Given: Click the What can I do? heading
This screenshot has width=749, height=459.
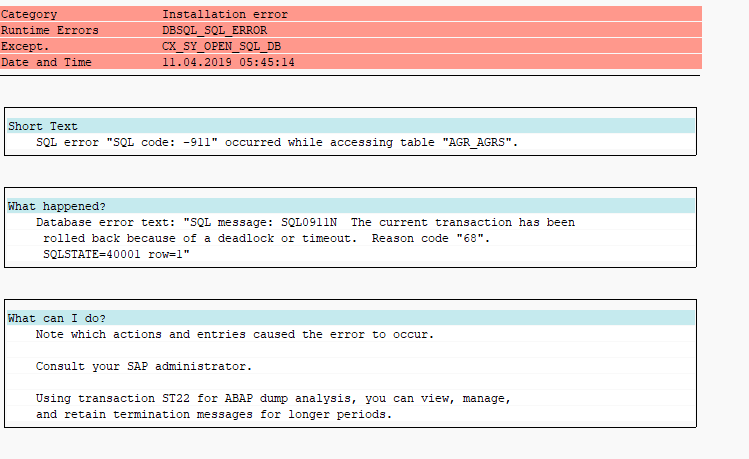Looking at the screenshot, I should point(56,319).
